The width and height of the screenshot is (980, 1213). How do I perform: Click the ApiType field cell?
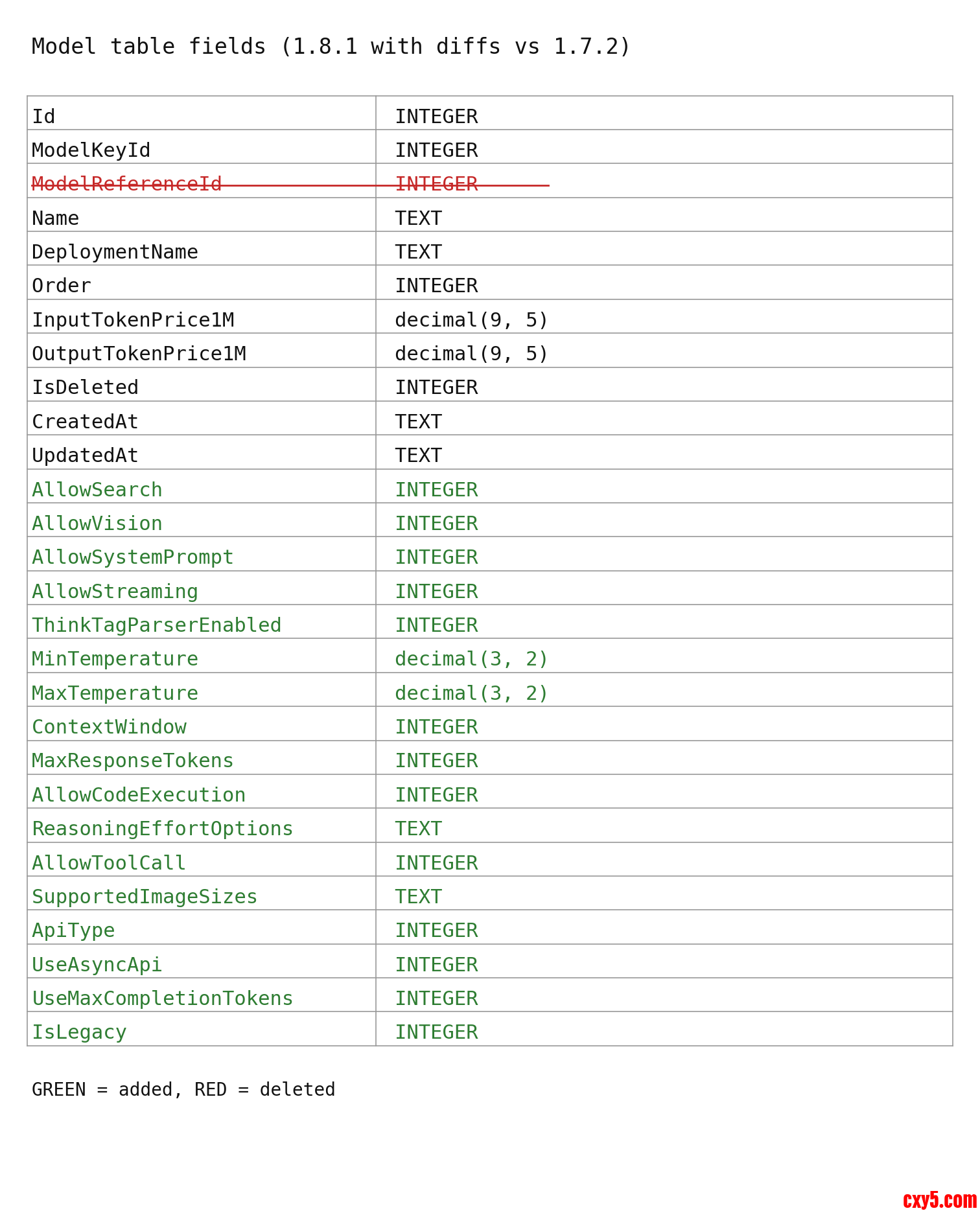(x=73, y=930)
